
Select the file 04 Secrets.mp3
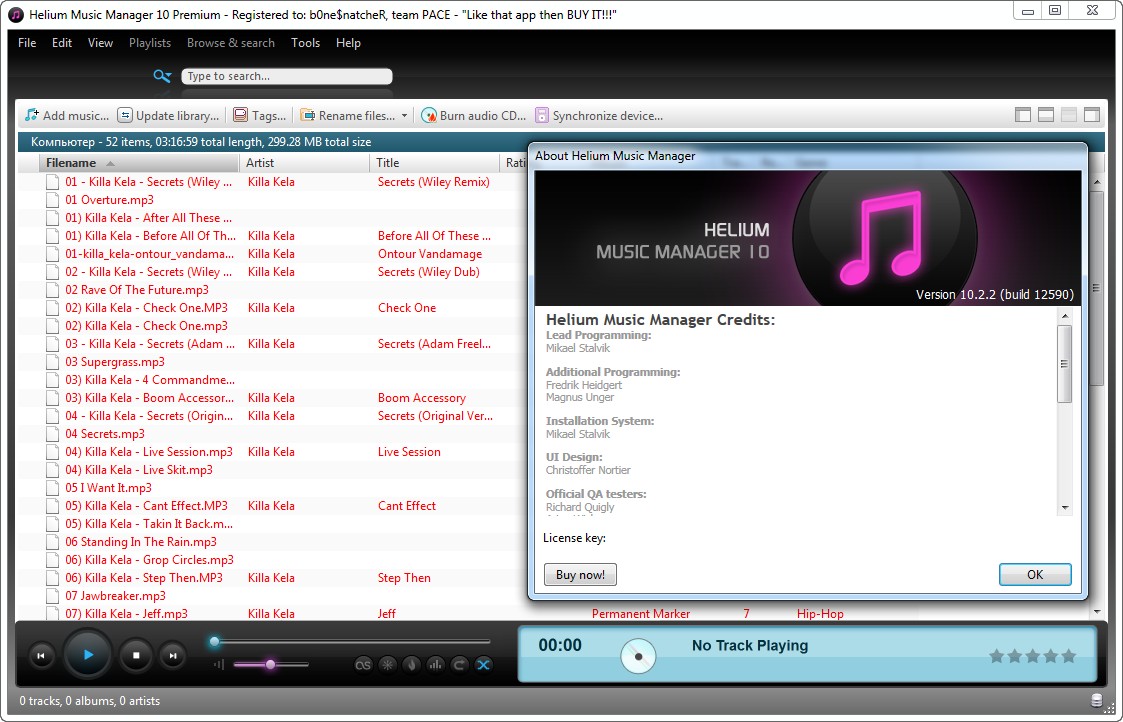tap(105, 434)
